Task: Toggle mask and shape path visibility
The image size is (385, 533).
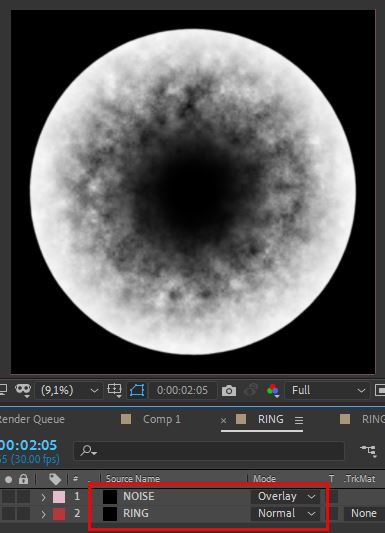Action: click(137, 390)
